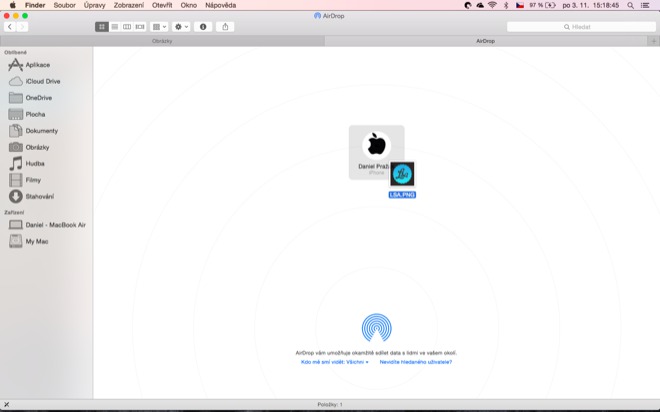
Task: Open the Úpravy menu
Action: coord(95,5)
